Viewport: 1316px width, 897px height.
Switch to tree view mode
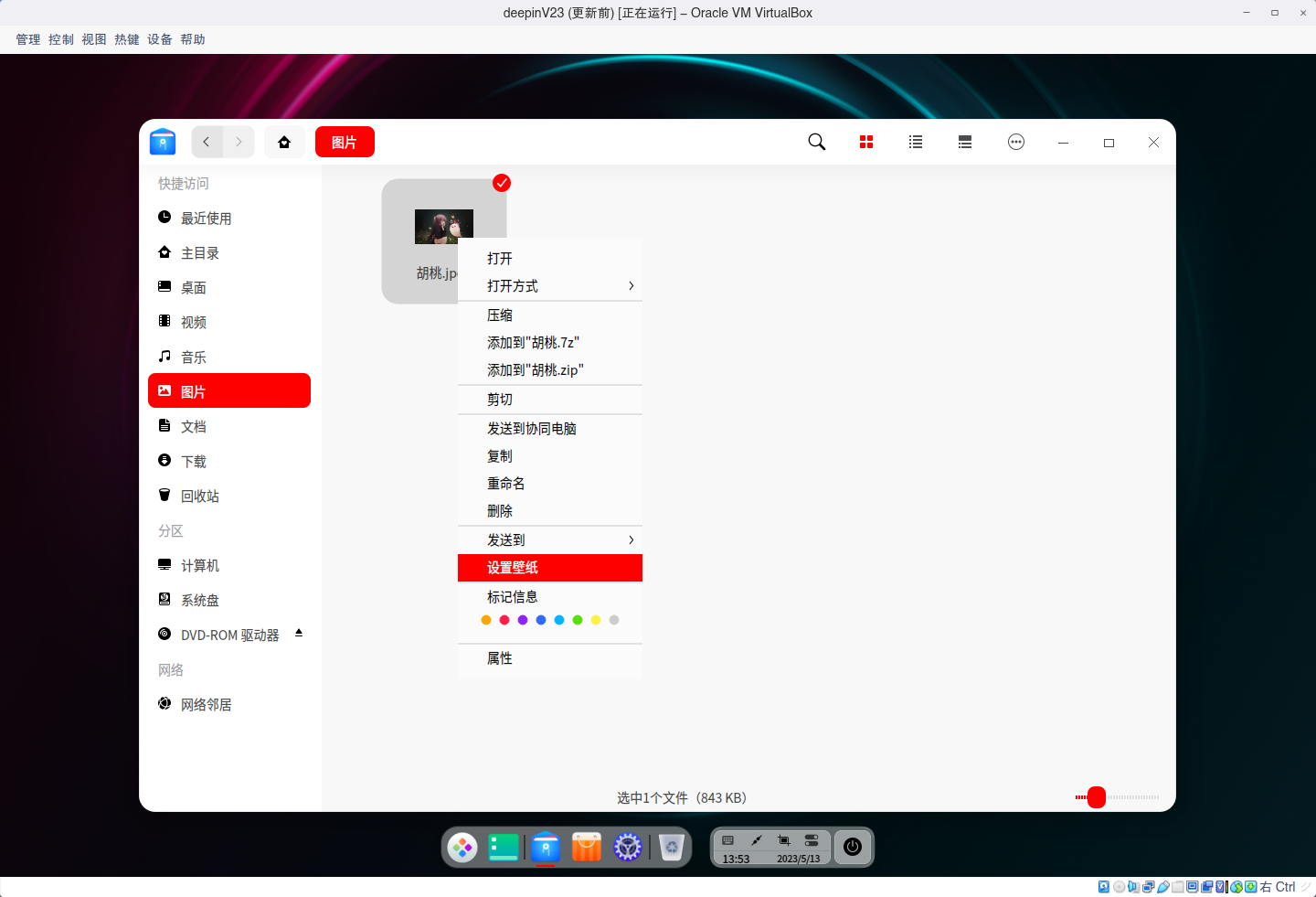[x=964, y=142]
